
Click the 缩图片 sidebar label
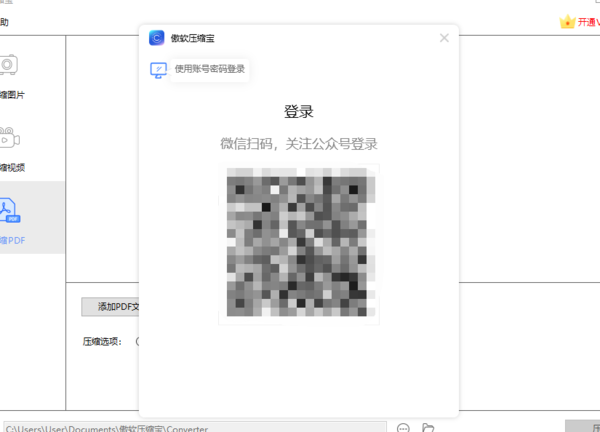point(12,95)
